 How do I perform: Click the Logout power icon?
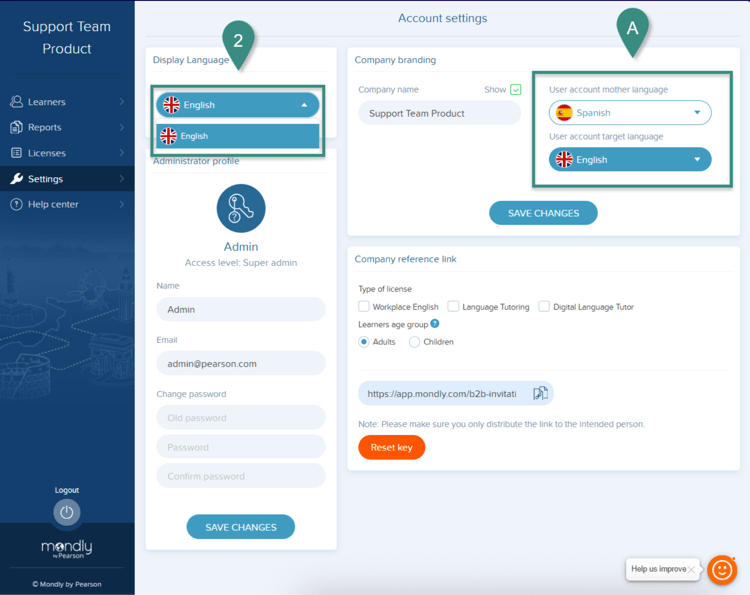pos(66,512)
